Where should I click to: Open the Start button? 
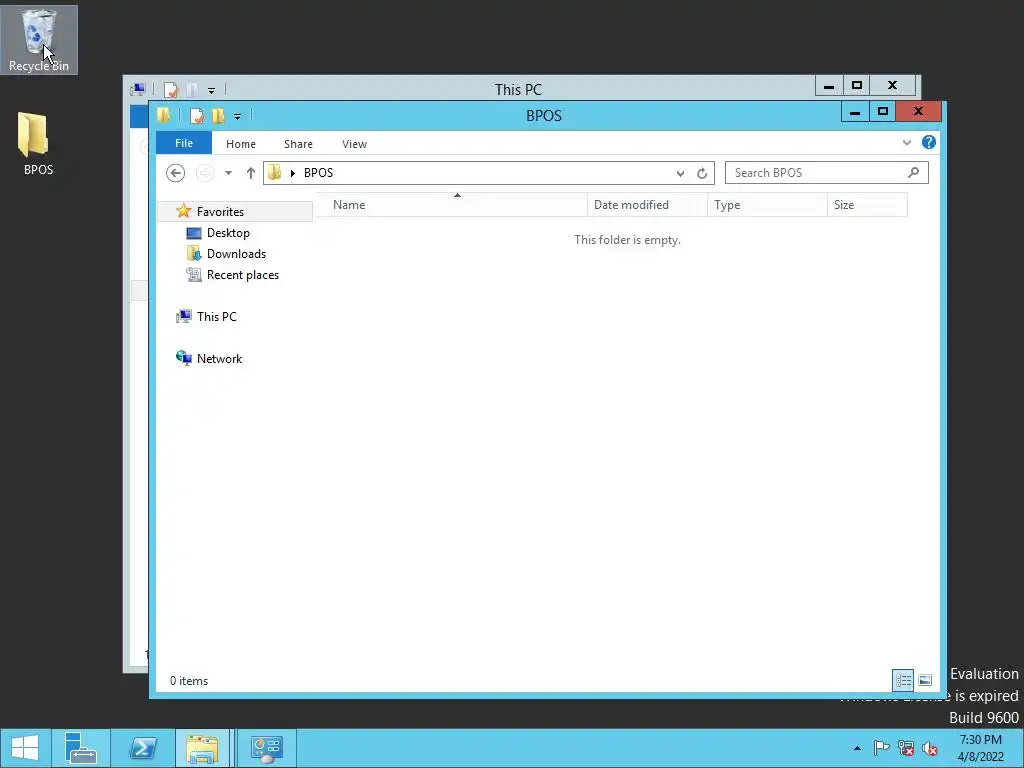25,748
